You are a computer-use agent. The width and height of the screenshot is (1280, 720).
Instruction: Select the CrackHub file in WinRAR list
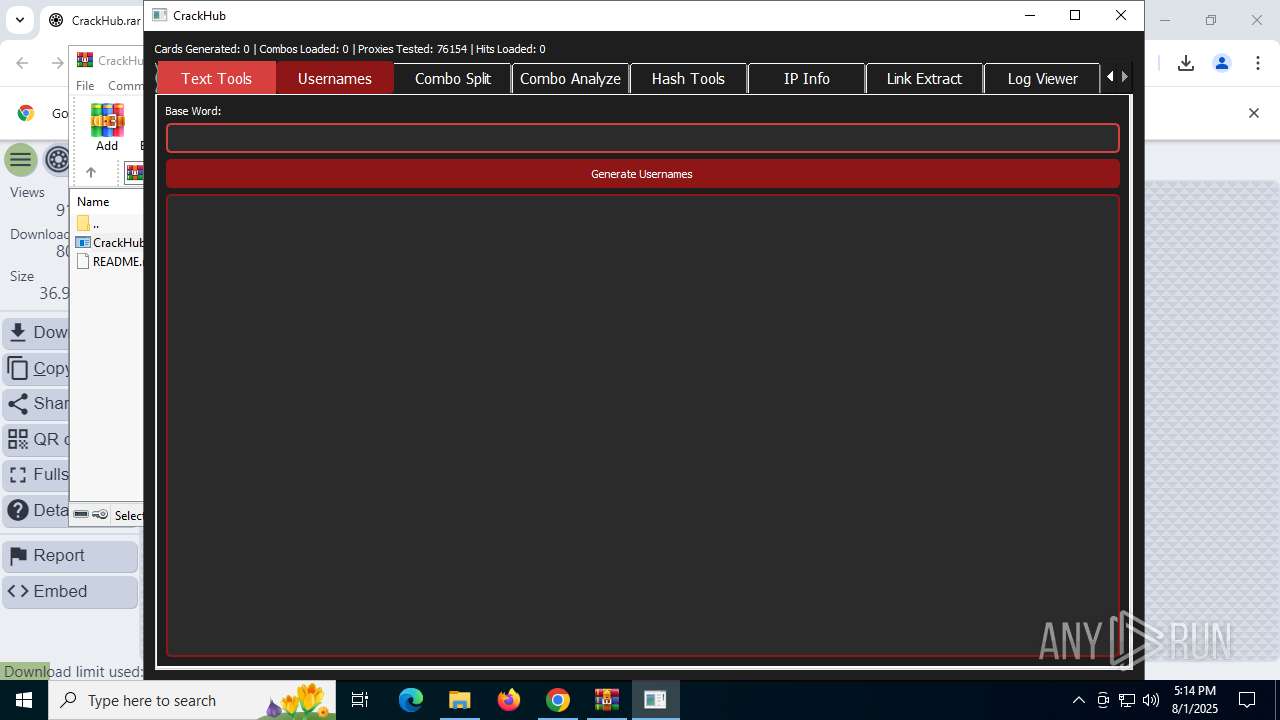pos(110,242)
